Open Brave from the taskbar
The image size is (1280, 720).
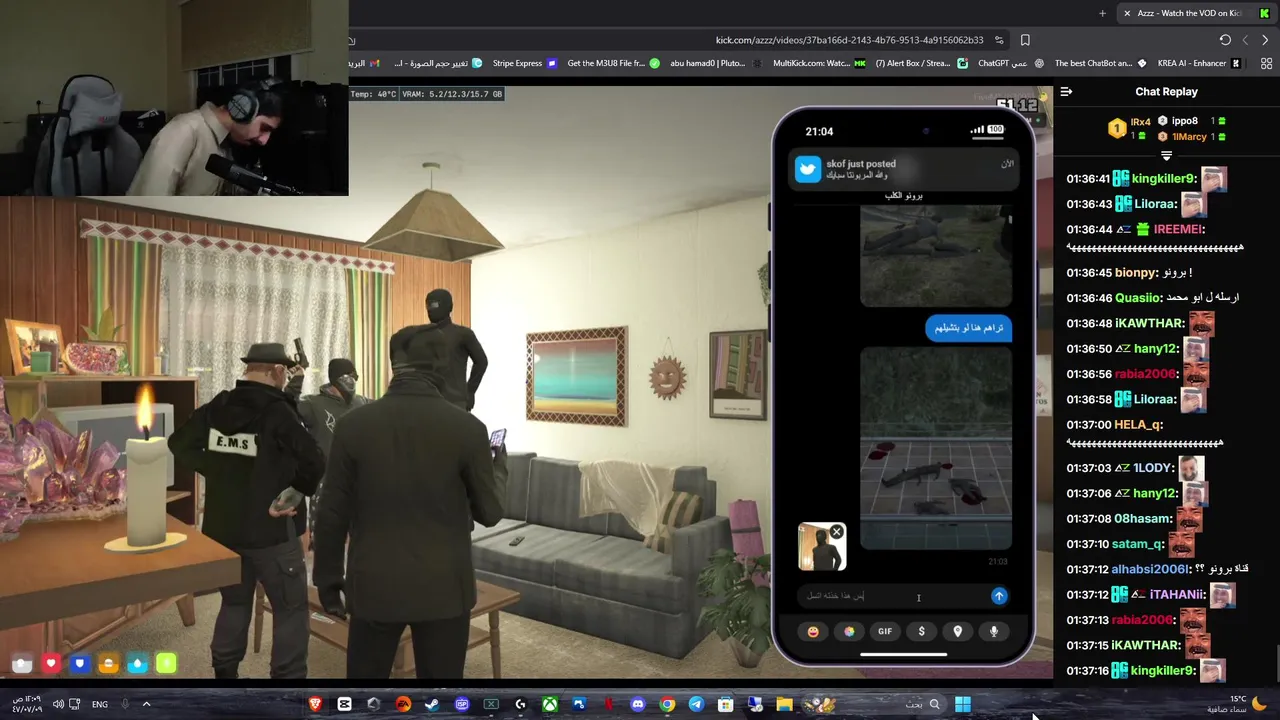pyautogui.click(x=316, y=704)
